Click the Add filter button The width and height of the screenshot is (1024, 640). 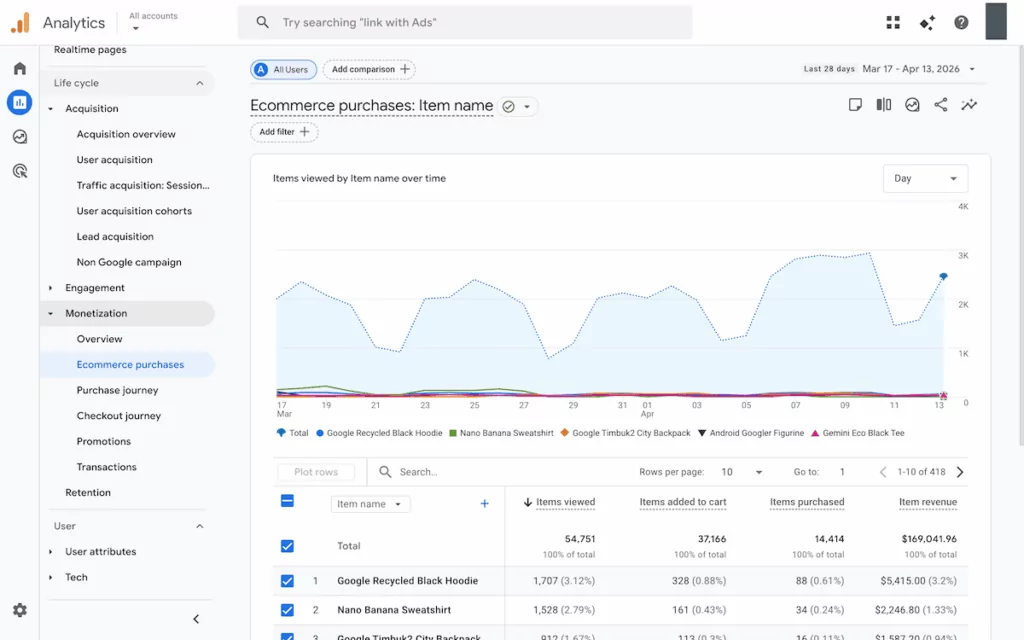point(284,132)
